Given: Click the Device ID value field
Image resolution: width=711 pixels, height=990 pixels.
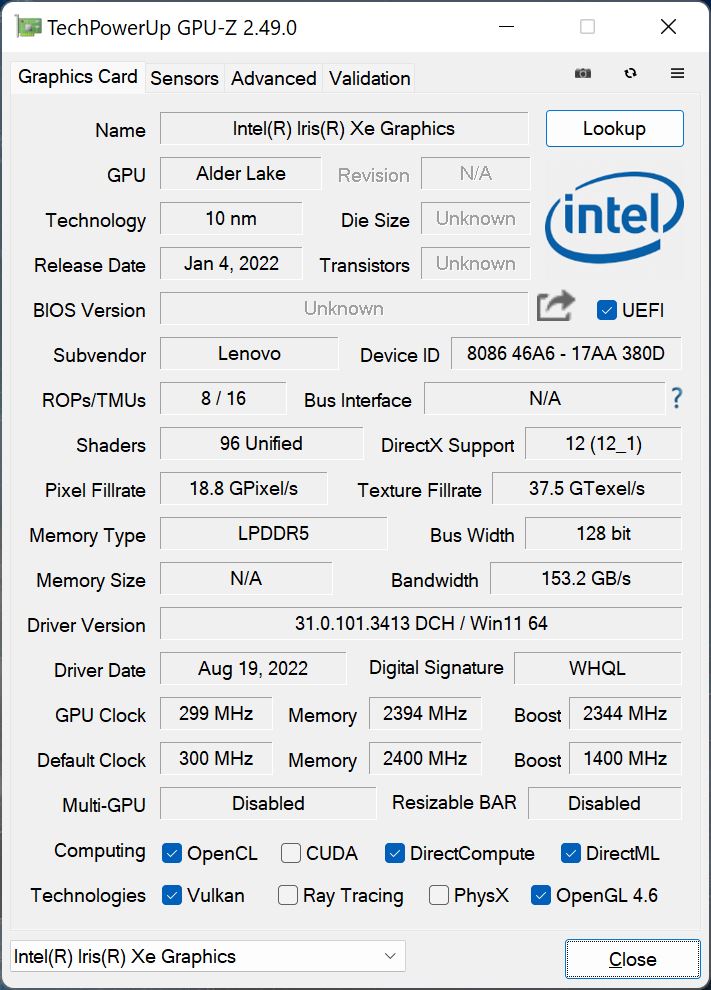Looking at the screenshot, I should [x=566, y=354].
